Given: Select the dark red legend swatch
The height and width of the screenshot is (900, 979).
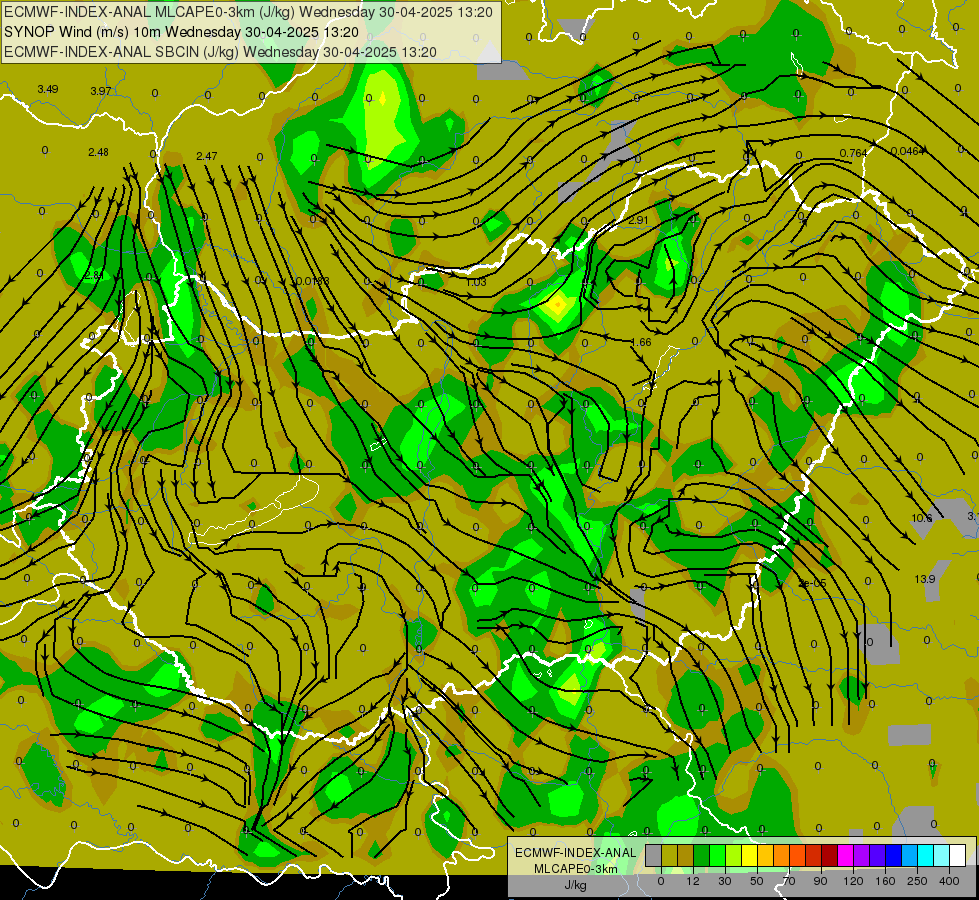Looking at the screenshot, I should tap(830, 855).
